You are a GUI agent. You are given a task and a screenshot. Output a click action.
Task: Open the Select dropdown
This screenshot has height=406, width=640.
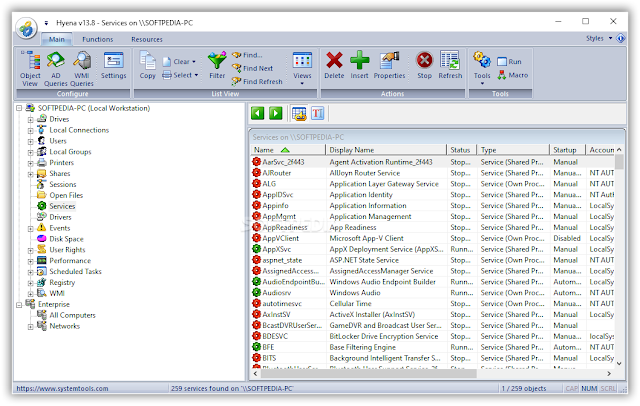click(x=180, y=75)
